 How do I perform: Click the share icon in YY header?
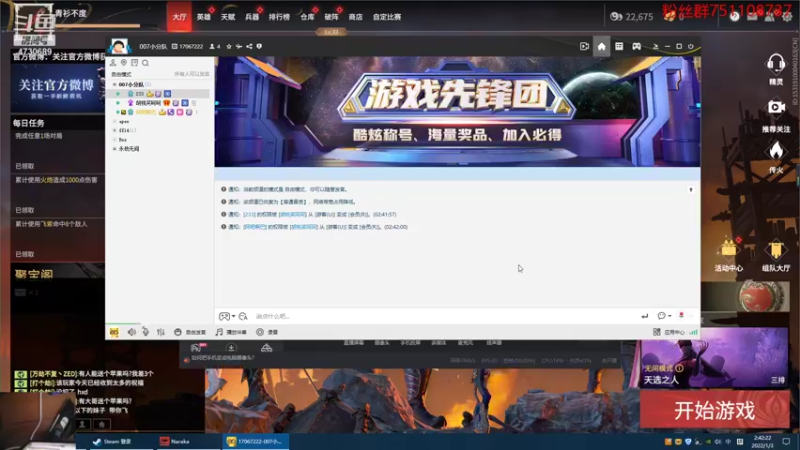click(x=249, y=46)
